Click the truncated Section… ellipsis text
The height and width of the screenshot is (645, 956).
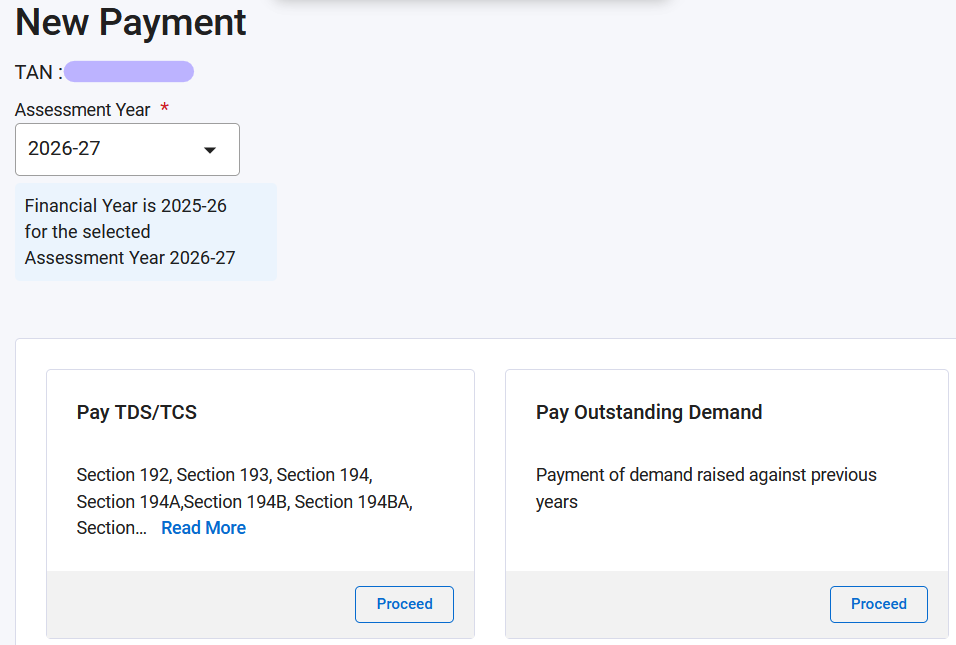point(112,528)
